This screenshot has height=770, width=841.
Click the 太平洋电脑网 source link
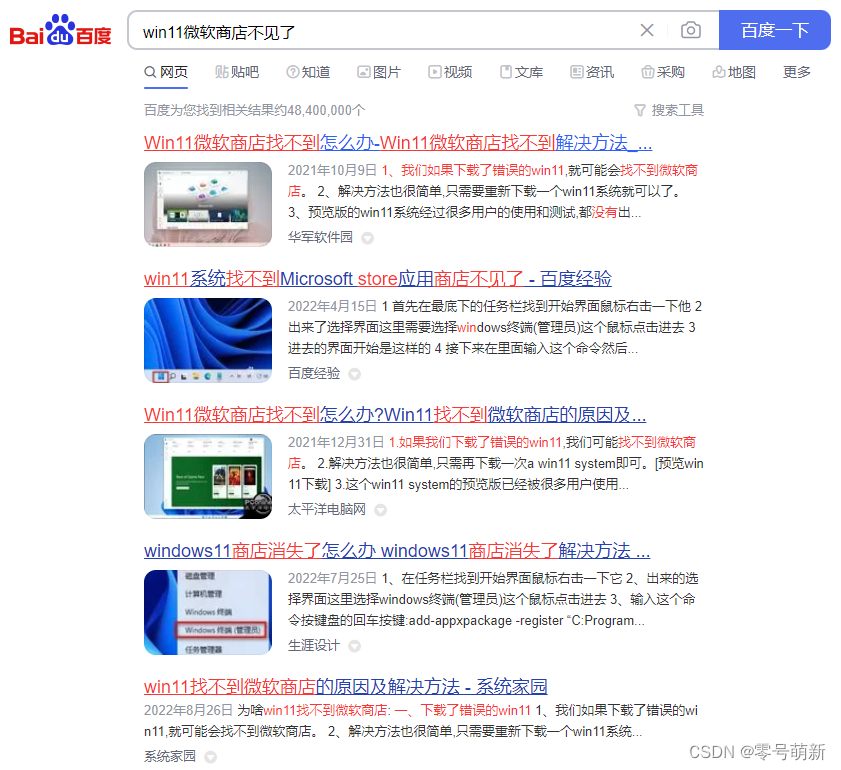(327, 509)
